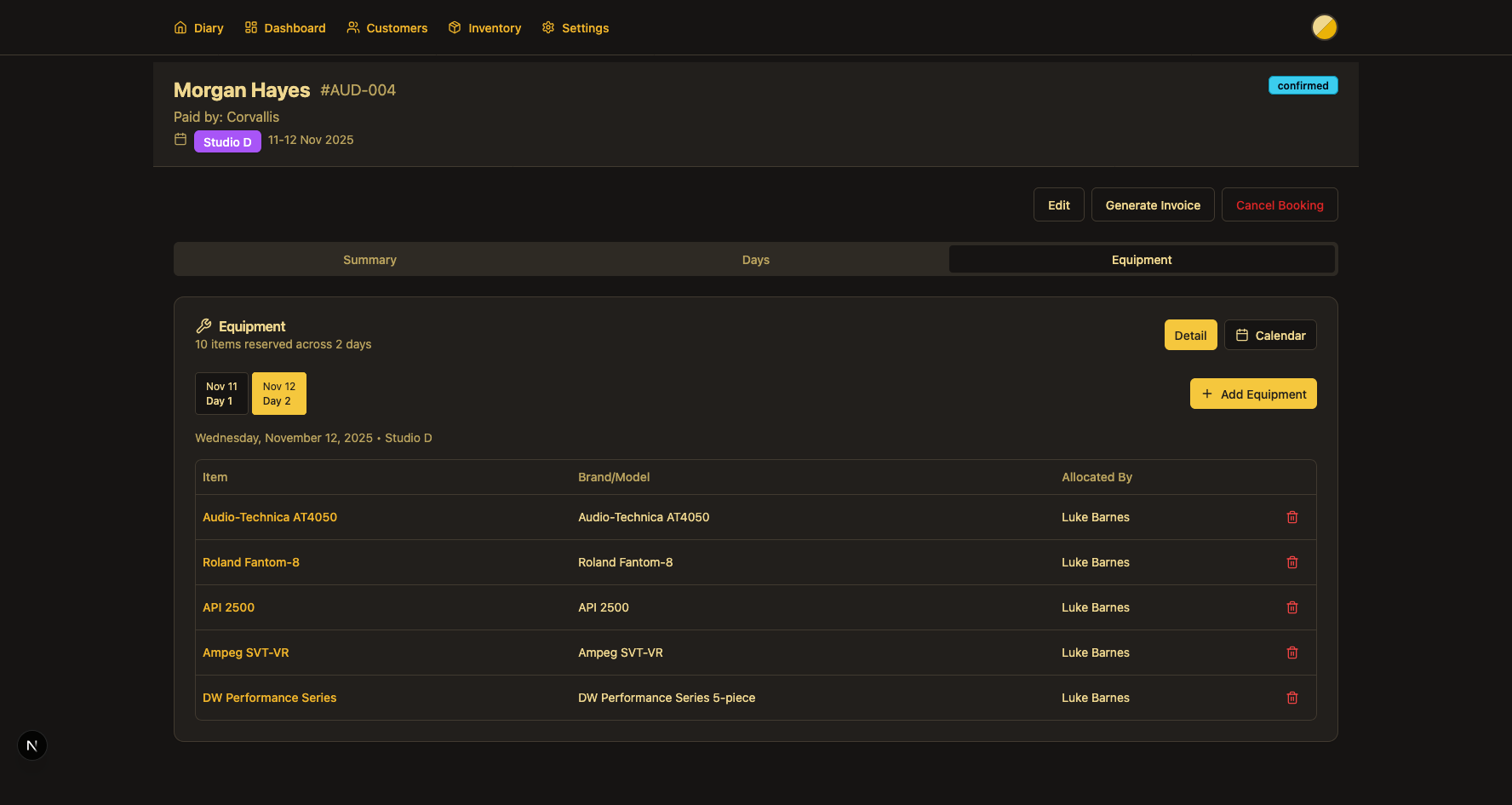Delete the Audio-Technica AT4050 row
Image resolution: width=1512 pixels, height=805 pixels.
click(1291, 517)
